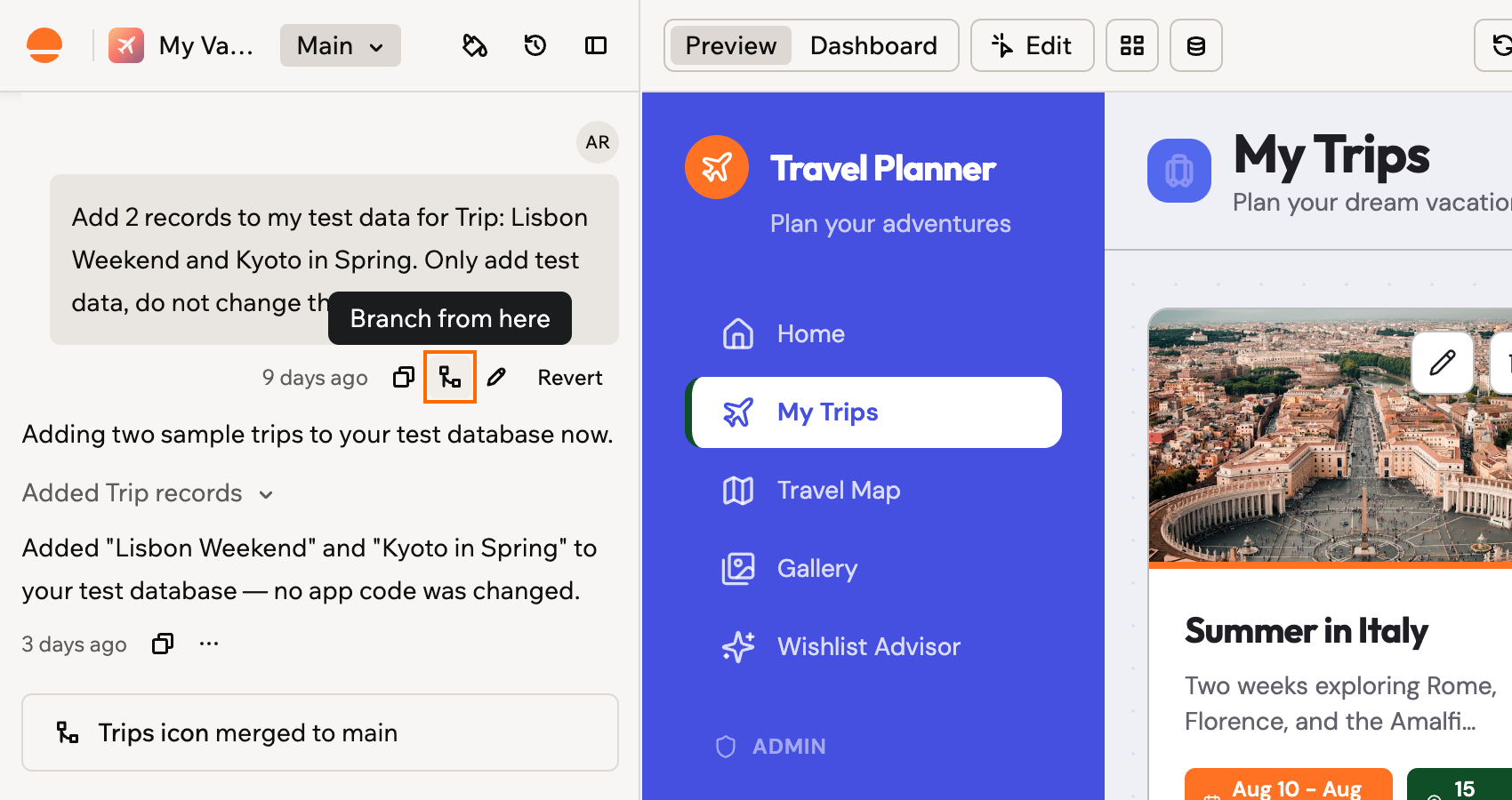Screen dimensions: 1512x800
Task: Click the Revert button
Action: (570, 378)
